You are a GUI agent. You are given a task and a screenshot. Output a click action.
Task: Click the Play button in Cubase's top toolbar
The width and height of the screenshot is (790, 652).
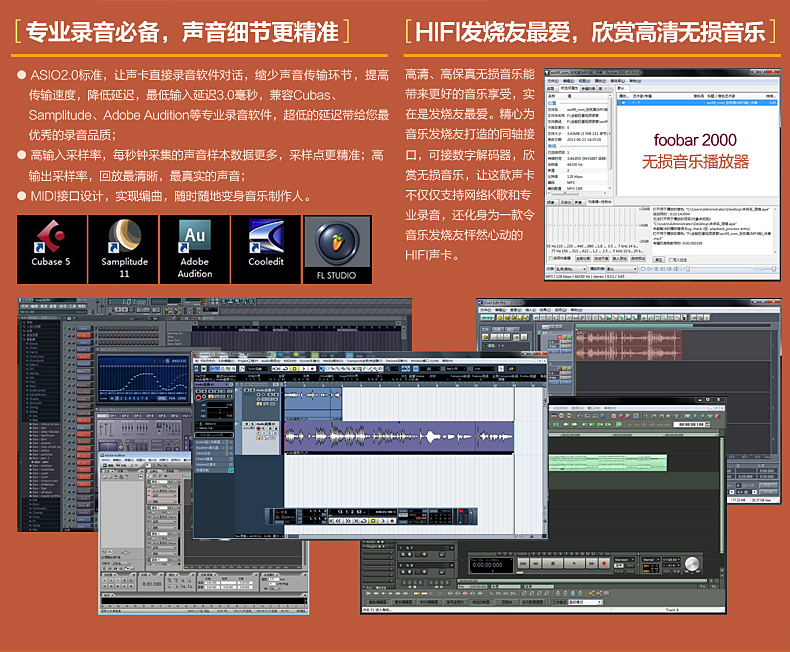pos(304,368)
